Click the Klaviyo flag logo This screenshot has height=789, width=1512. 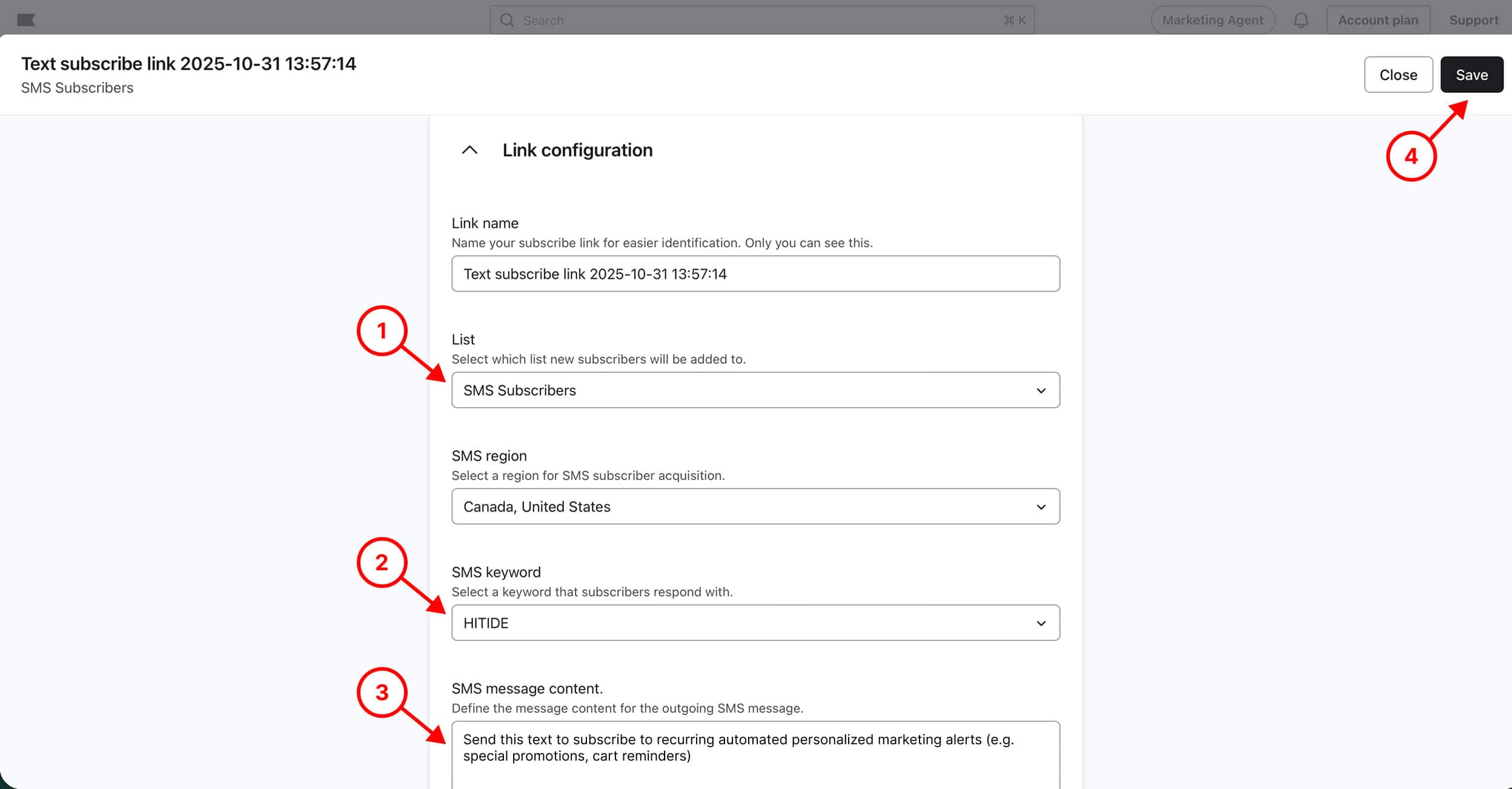click(26, 20)
